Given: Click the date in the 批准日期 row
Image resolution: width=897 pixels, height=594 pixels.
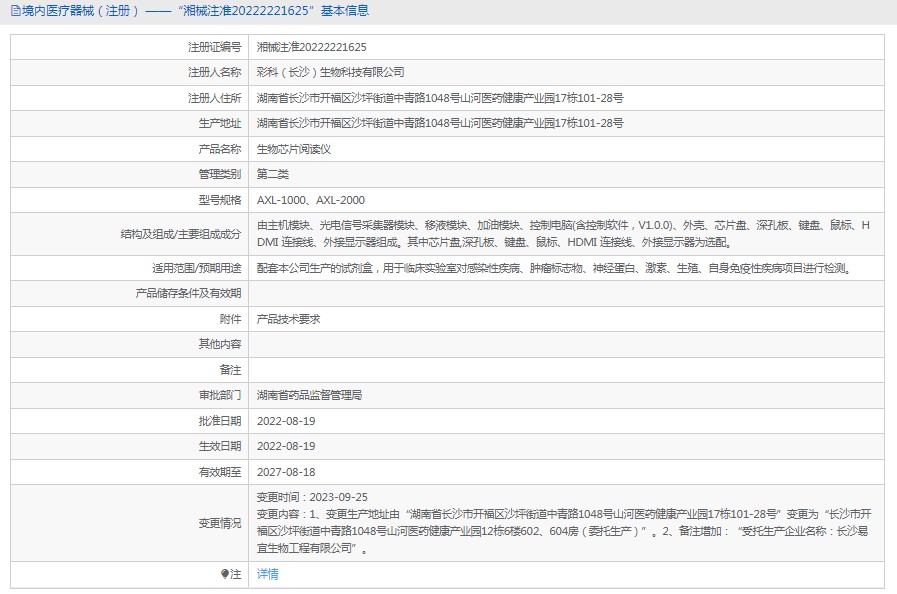Looking at the screenshot, I should coord(286,421).
